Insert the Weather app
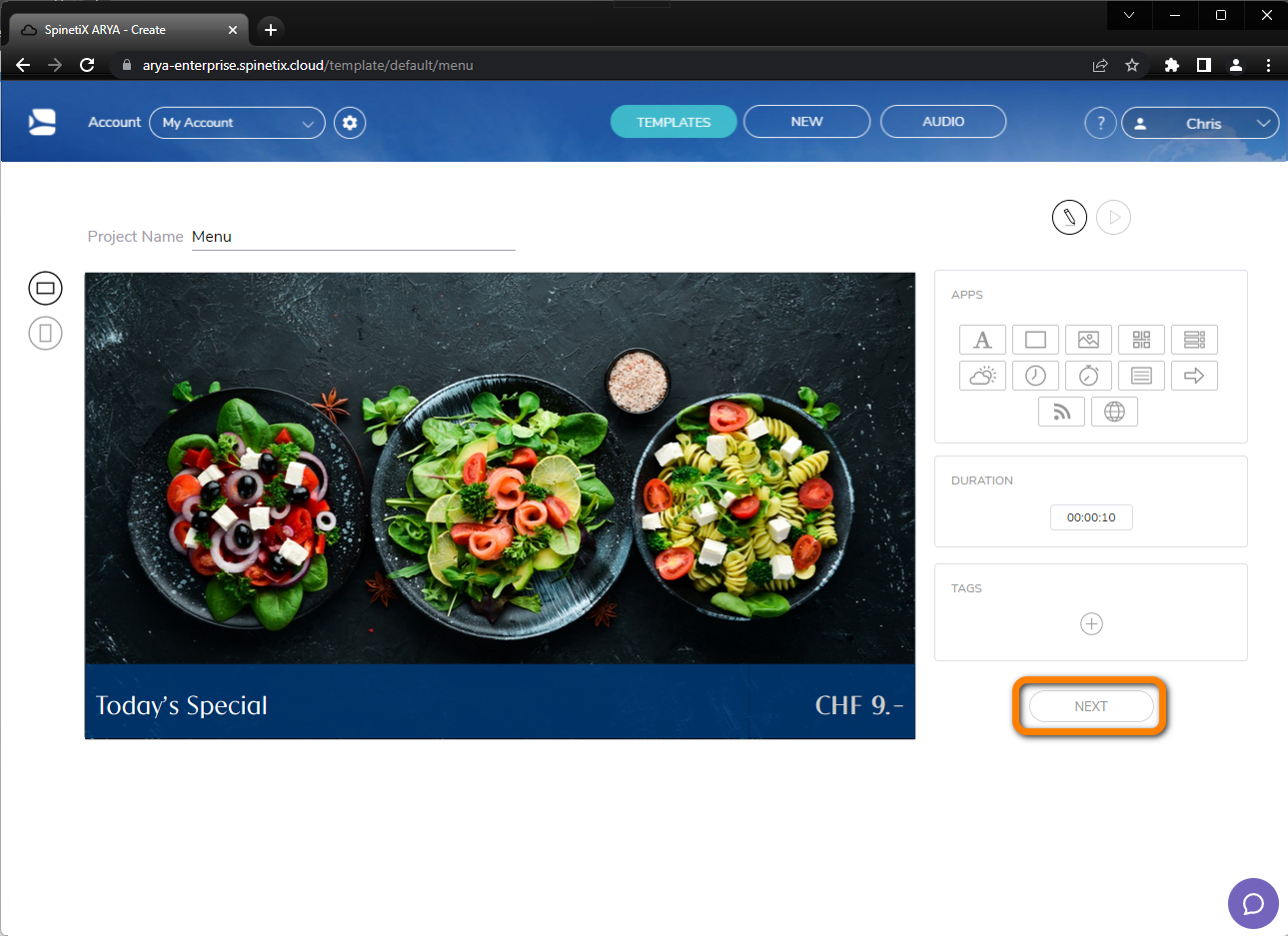The height and width of the screenshot is (936, 1288). point(982,375)
